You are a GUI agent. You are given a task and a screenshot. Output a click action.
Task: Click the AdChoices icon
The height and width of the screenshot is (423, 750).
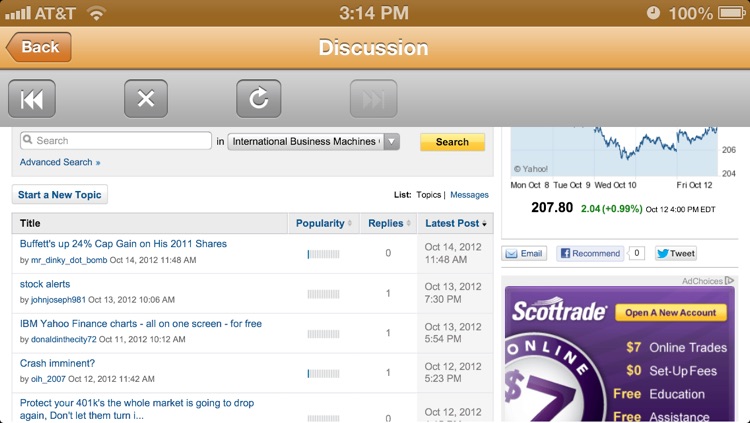[729, 280]
